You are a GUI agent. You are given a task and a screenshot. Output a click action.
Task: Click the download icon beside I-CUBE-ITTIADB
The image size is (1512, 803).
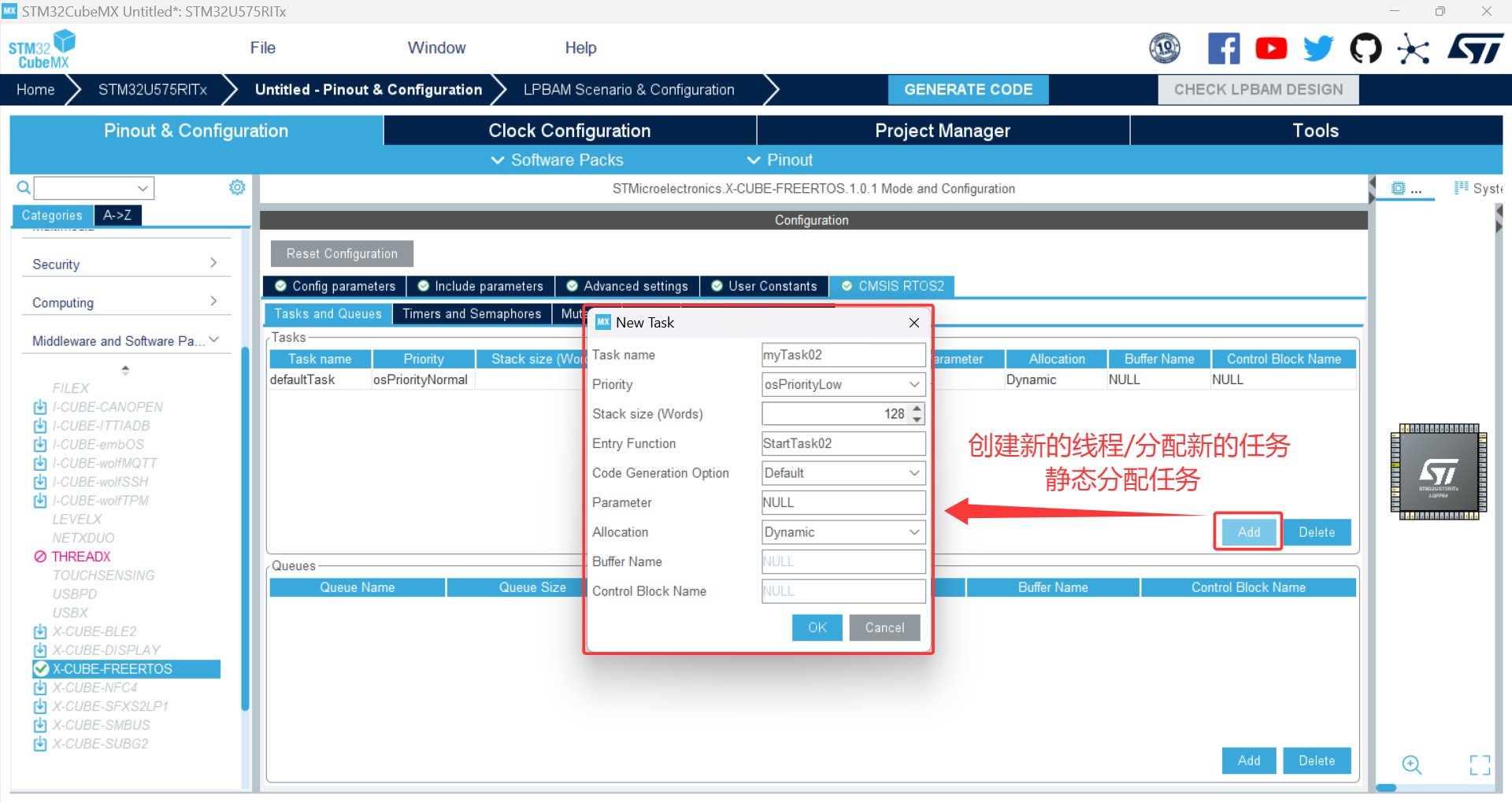(40, 426)
